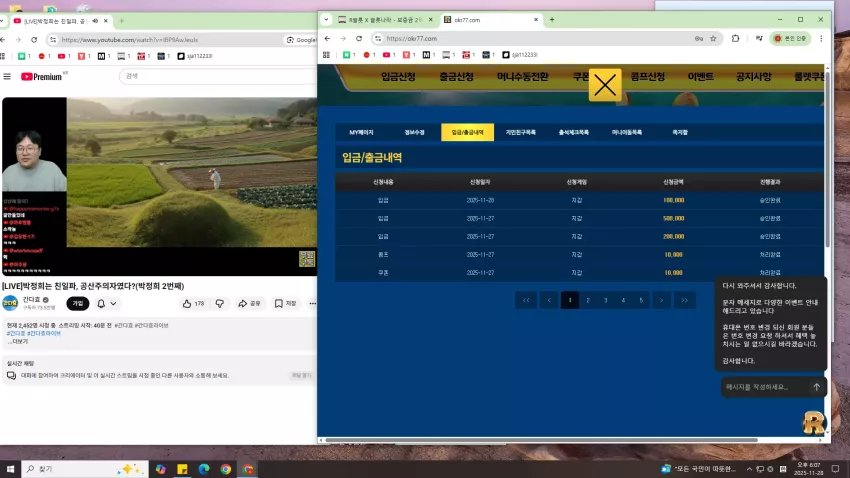Viewport: 850px width, 478px height.
Task: Click the YouTube search box
Action: click(x=217, y=76)
